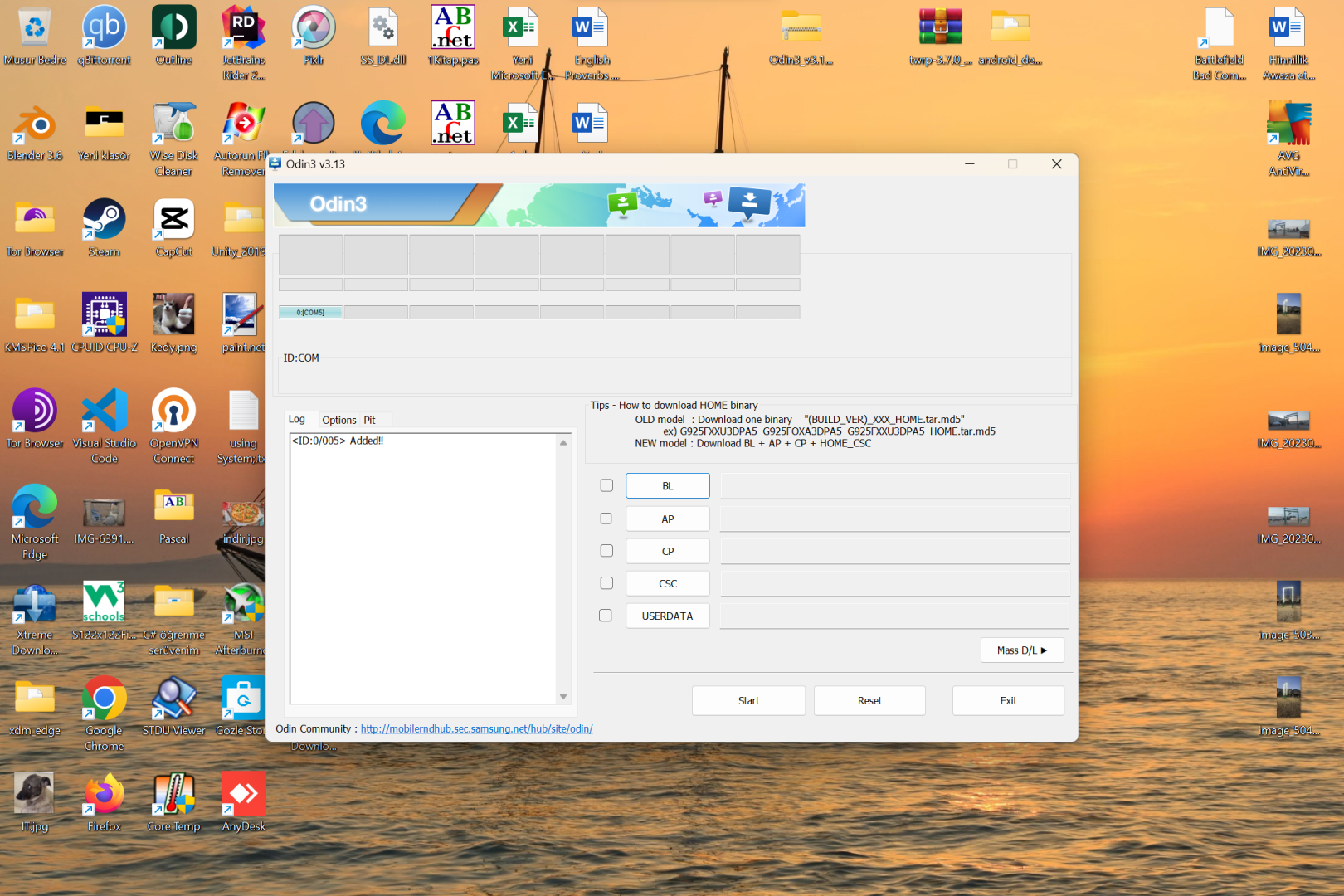Select the Musur Bedre recycle bin

pyautogui.click(x=35, y=36)
